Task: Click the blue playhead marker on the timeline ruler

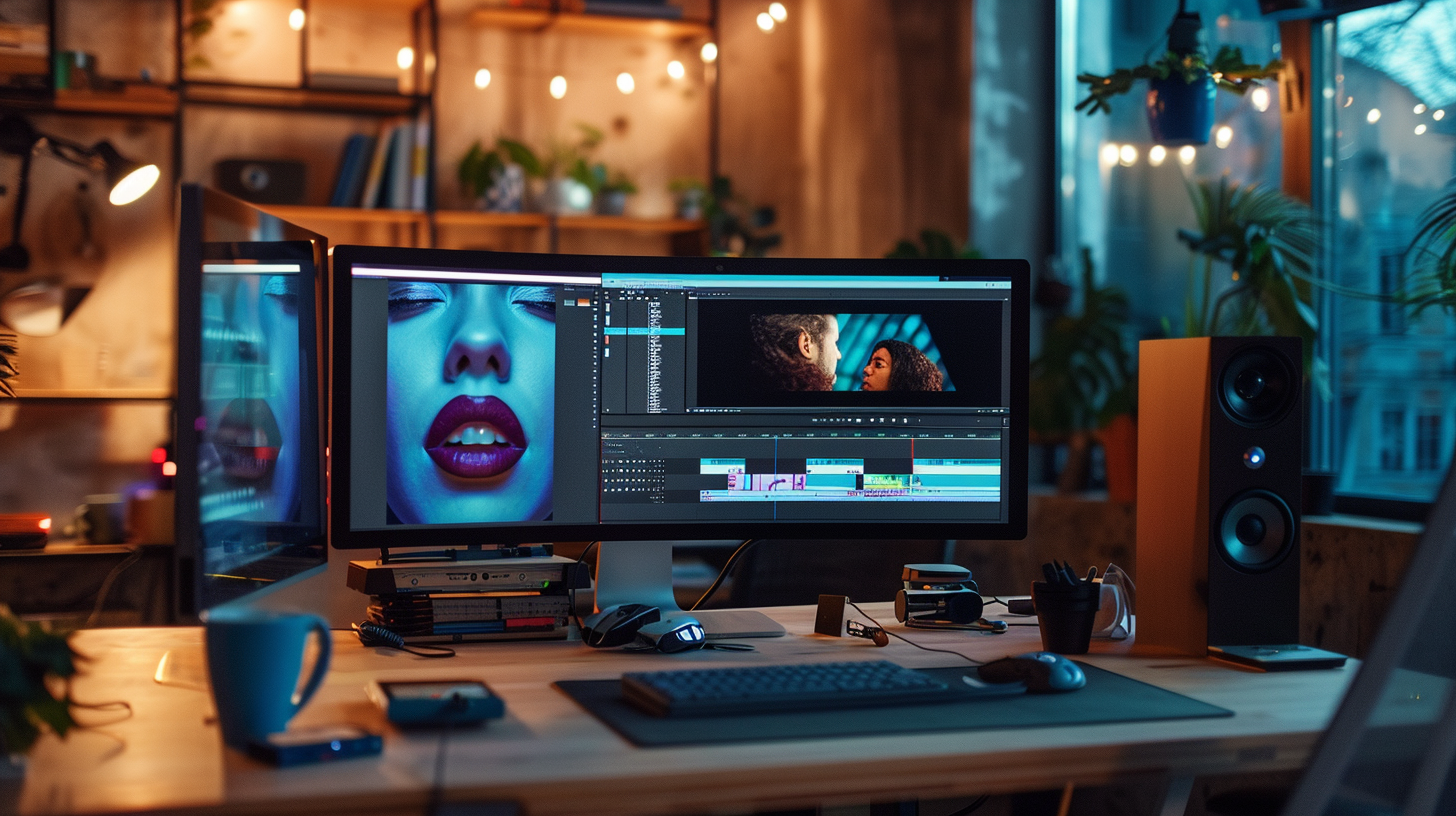Action: [777, 437]
